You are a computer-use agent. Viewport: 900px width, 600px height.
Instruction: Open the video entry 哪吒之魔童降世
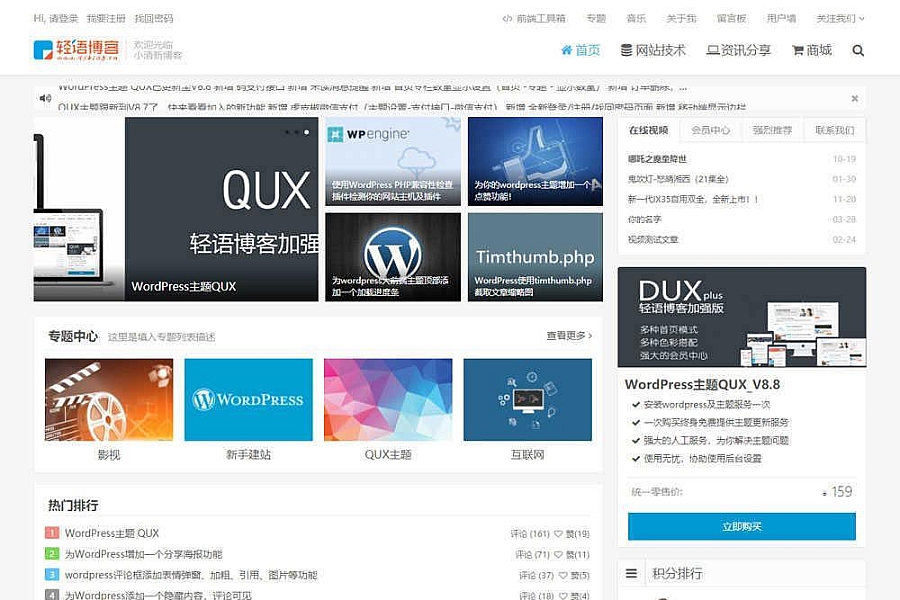click(x=657, y=159)
